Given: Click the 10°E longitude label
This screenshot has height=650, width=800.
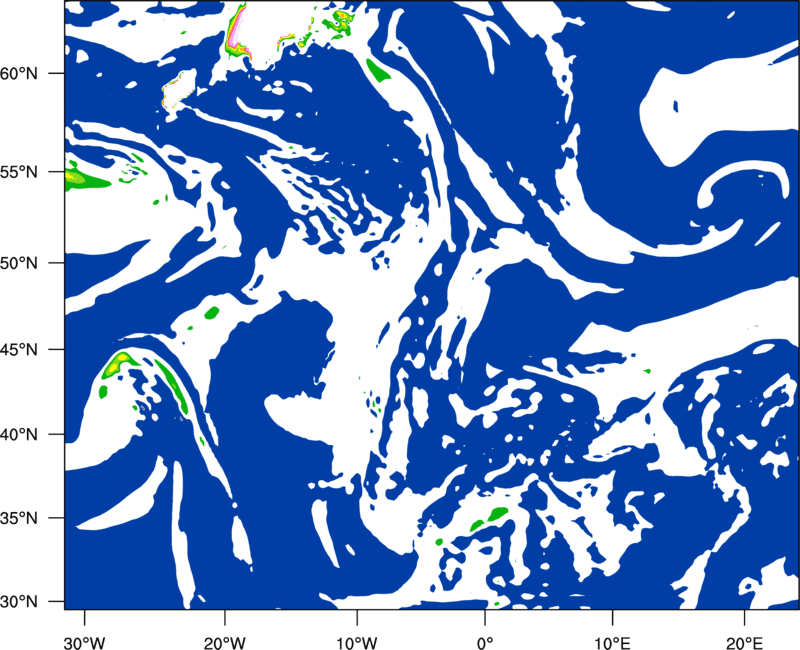Looking at the screenshot, I should tap(612, 643).
